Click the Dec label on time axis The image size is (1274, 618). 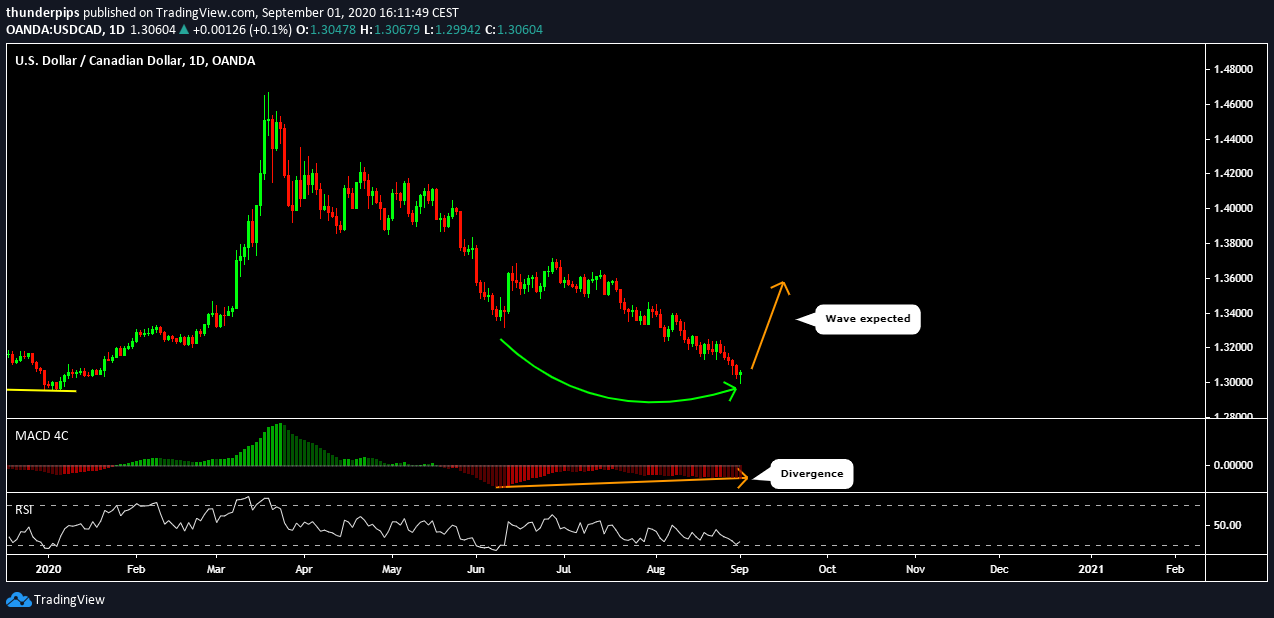tap(1000, 568)
